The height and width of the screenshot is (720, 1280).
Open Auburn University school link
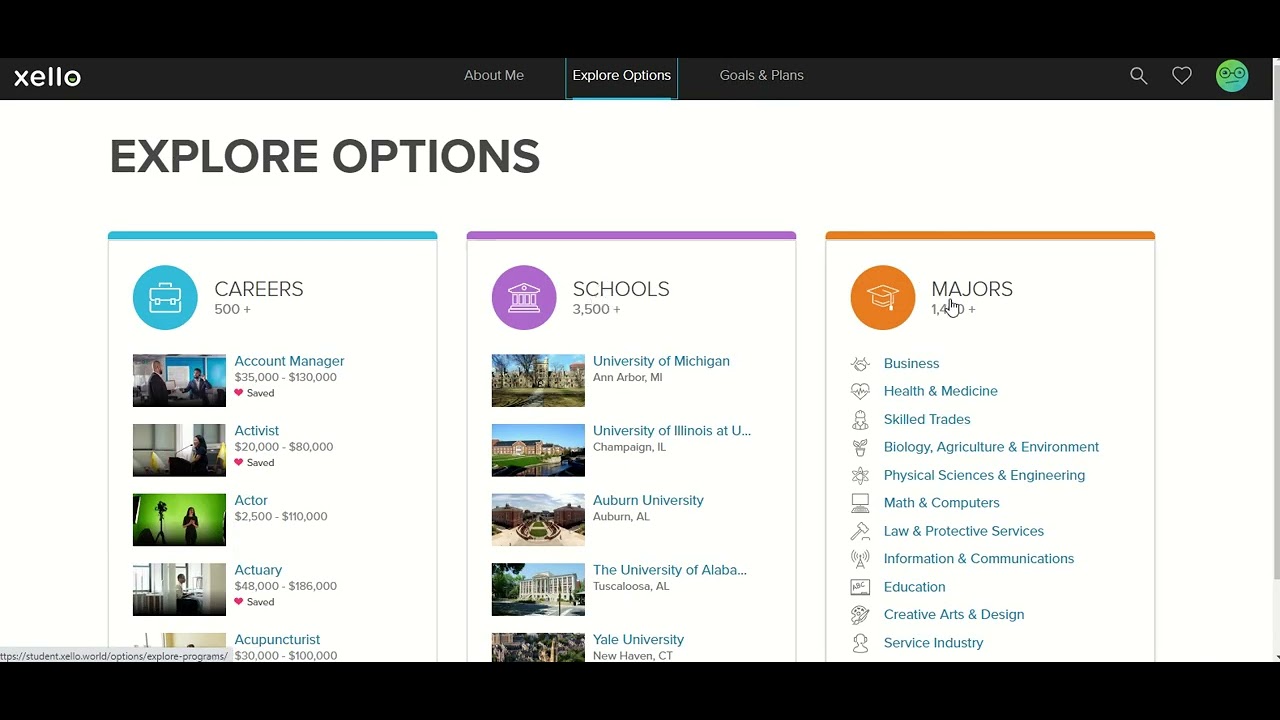point(648,500)
